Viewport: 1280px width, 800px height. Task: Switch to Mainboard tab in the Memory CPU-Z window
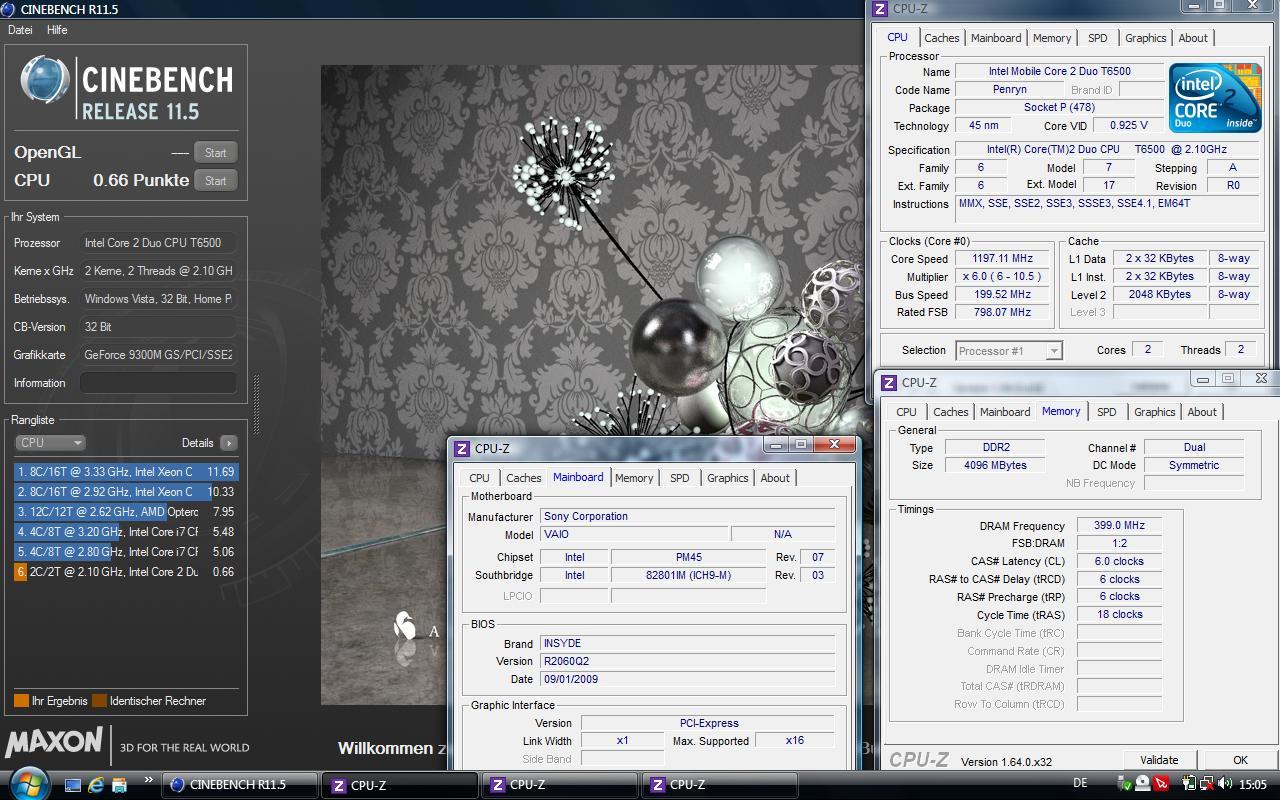click(1005, 412)
